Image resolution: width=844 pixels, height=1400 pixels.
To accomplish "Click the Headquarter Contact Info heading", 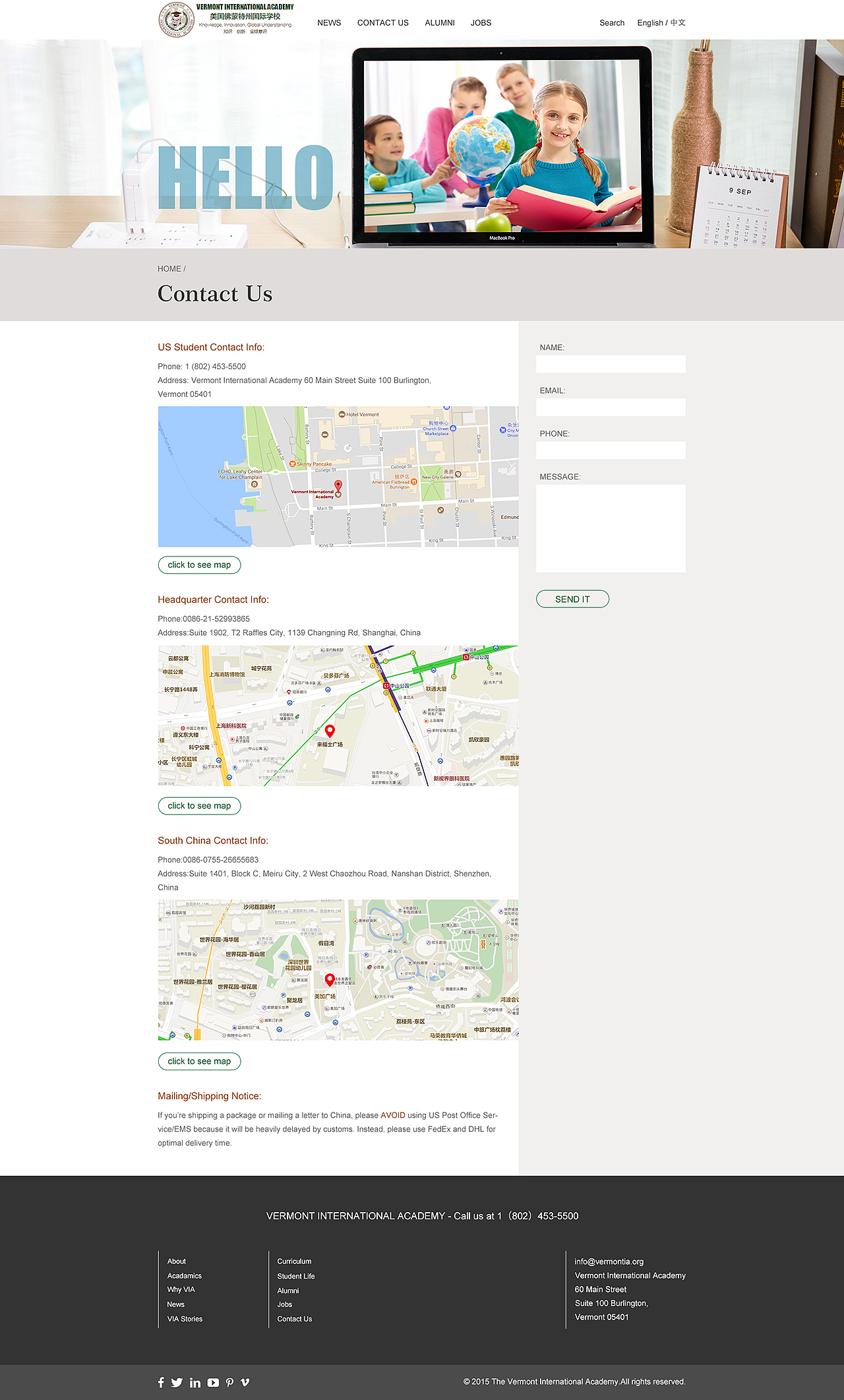I will pyautogui.click(x=213, y=599).
